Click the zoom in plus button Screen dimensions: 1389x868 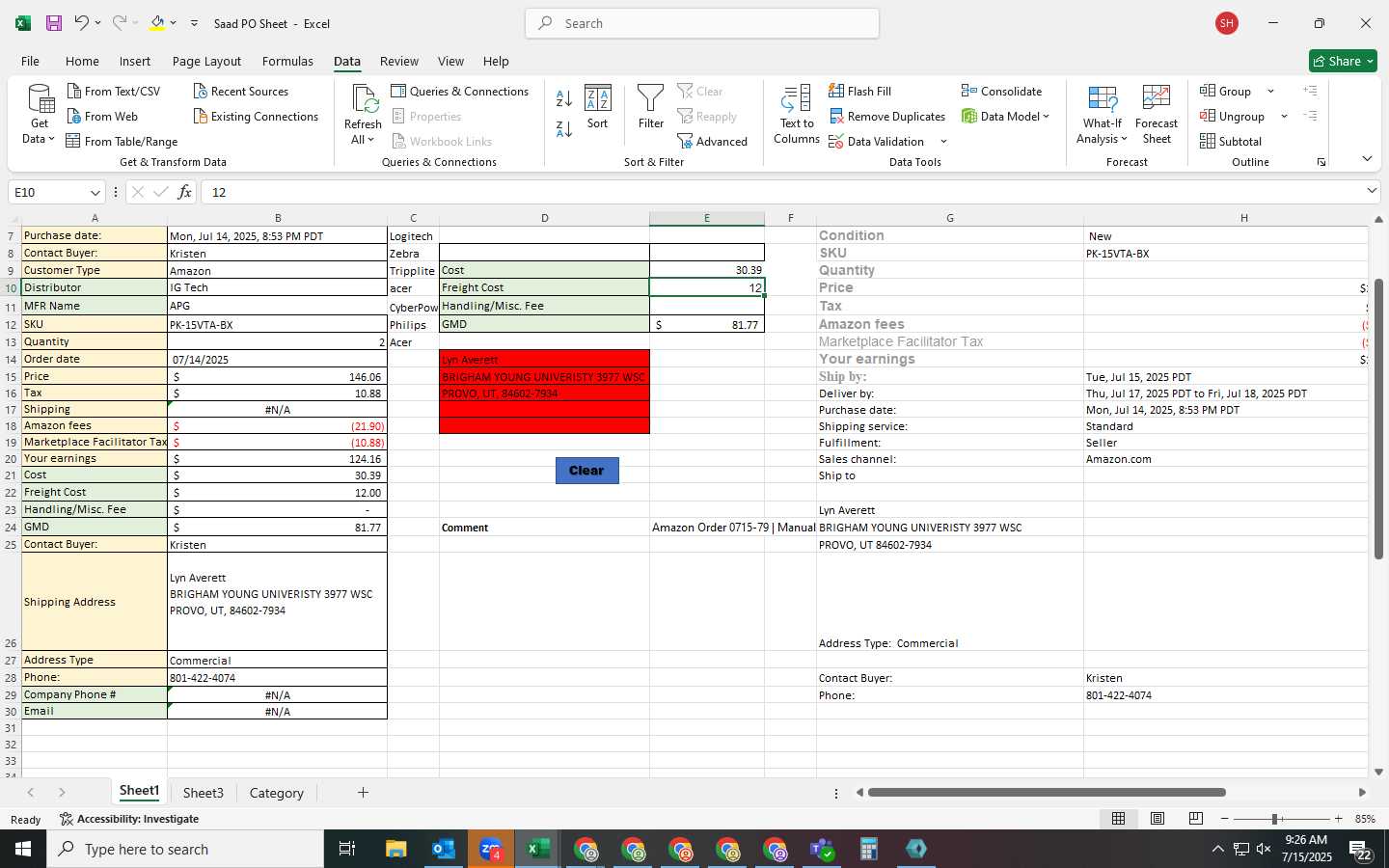pyautogui.click(x=1339, y=819)
